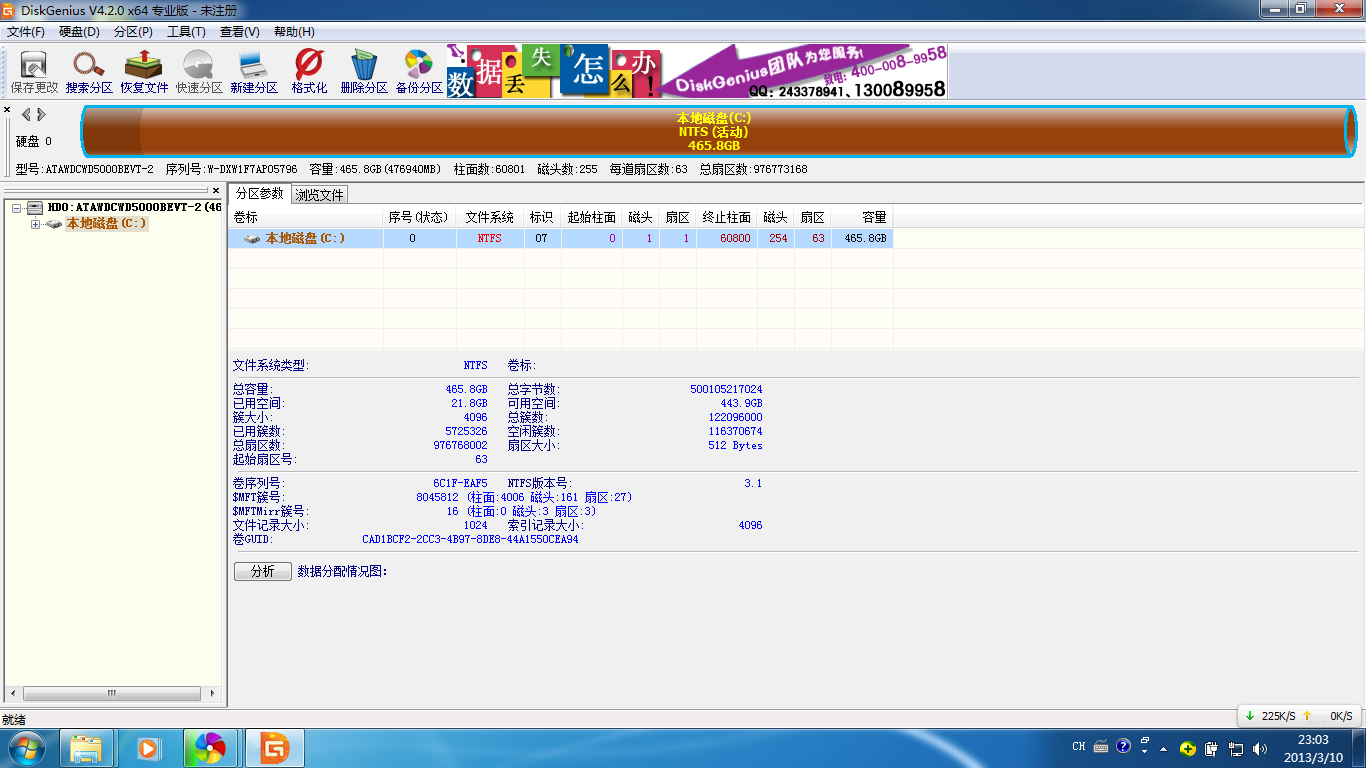1366x768 pixels.
Task: Click the 搜索分区 search partition icon
Action: pos(89,72)
